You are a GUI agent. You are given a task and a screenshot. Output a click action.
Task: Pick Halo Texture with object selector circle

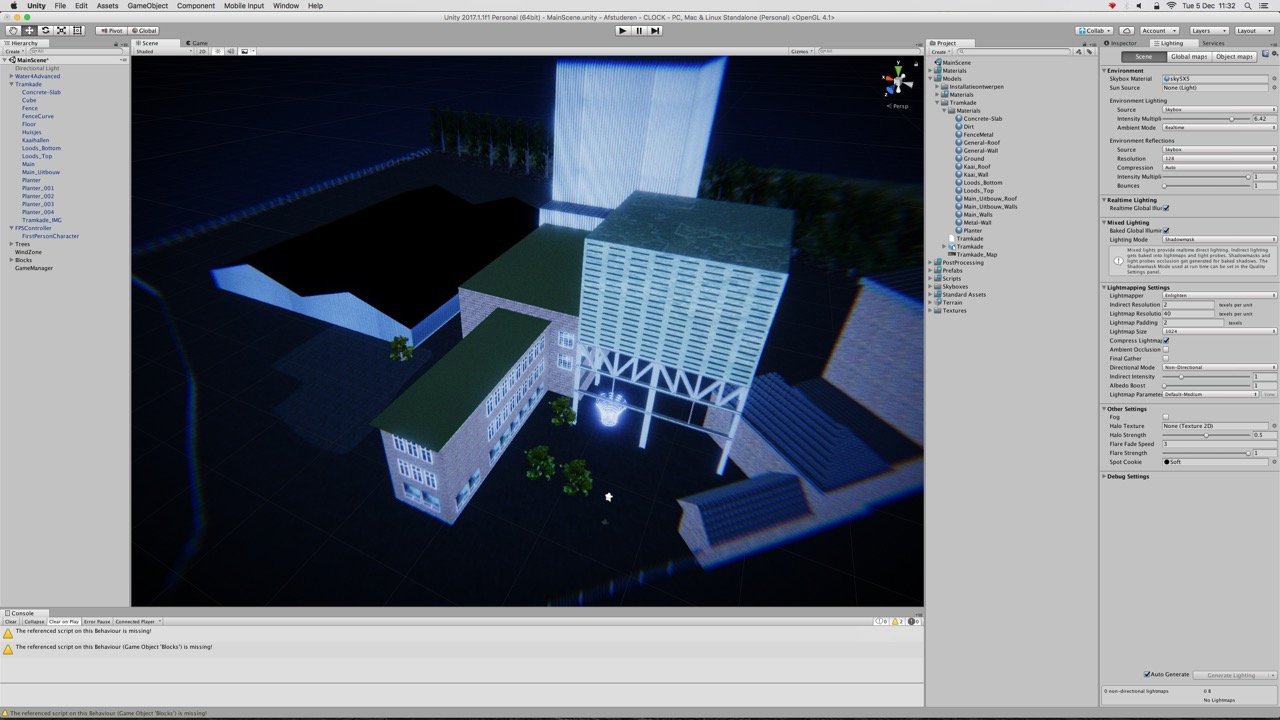[1273, 426]
